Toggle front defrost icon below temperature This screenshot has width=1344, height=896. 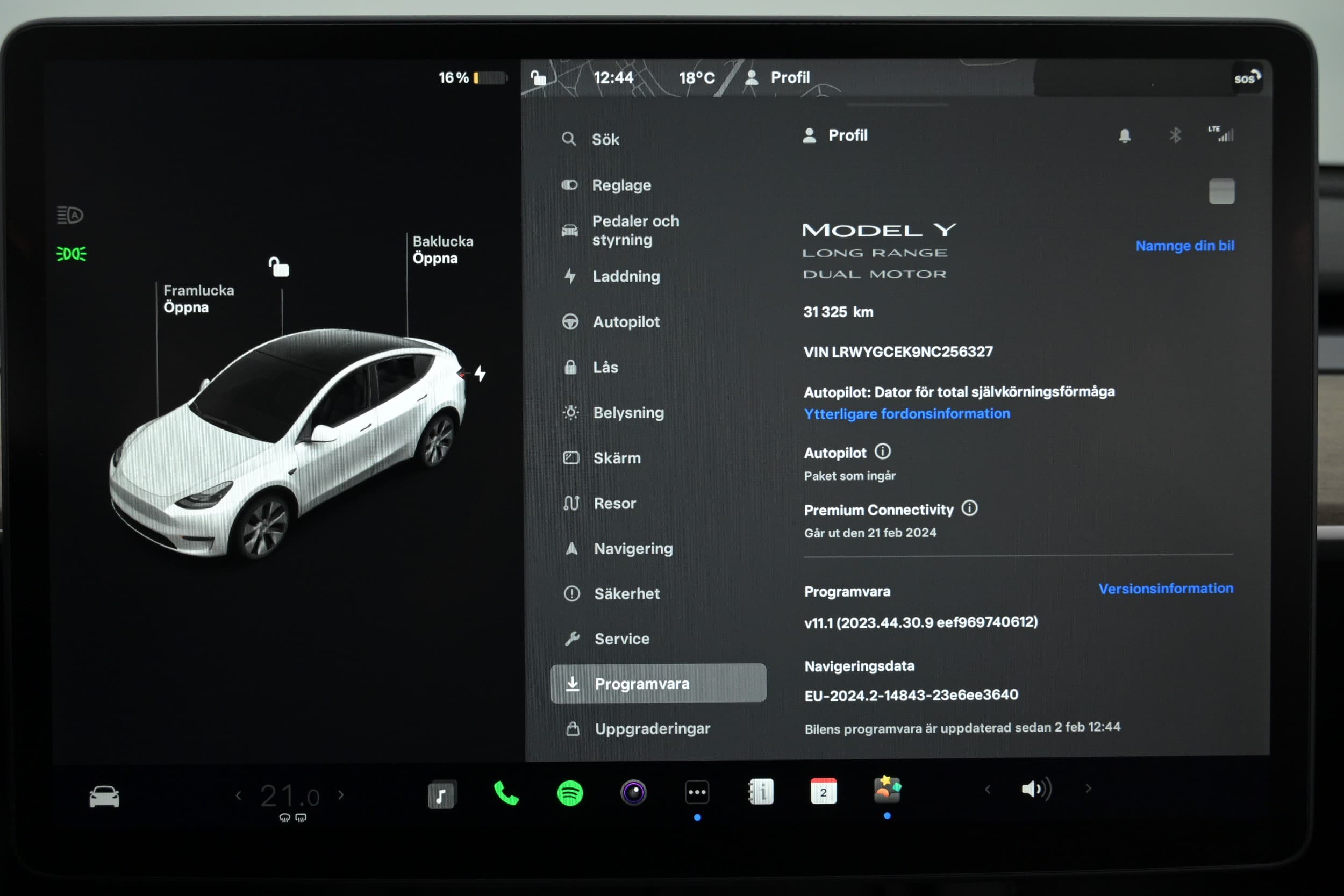point(284,818)
